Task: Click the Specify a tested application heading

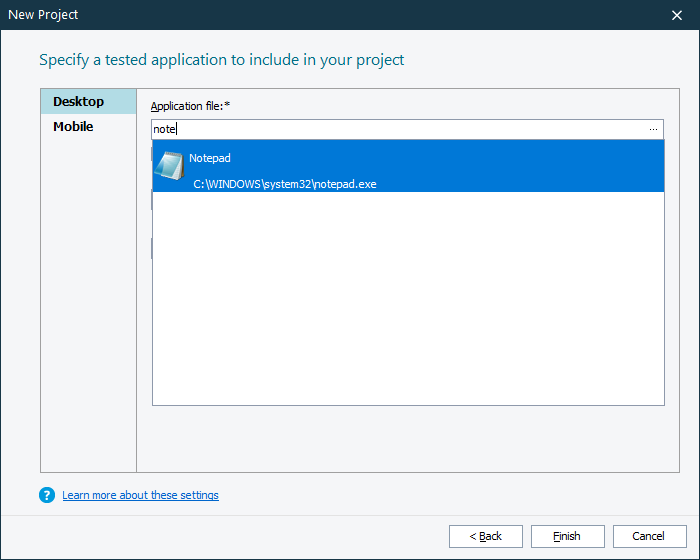Action: 221,60
